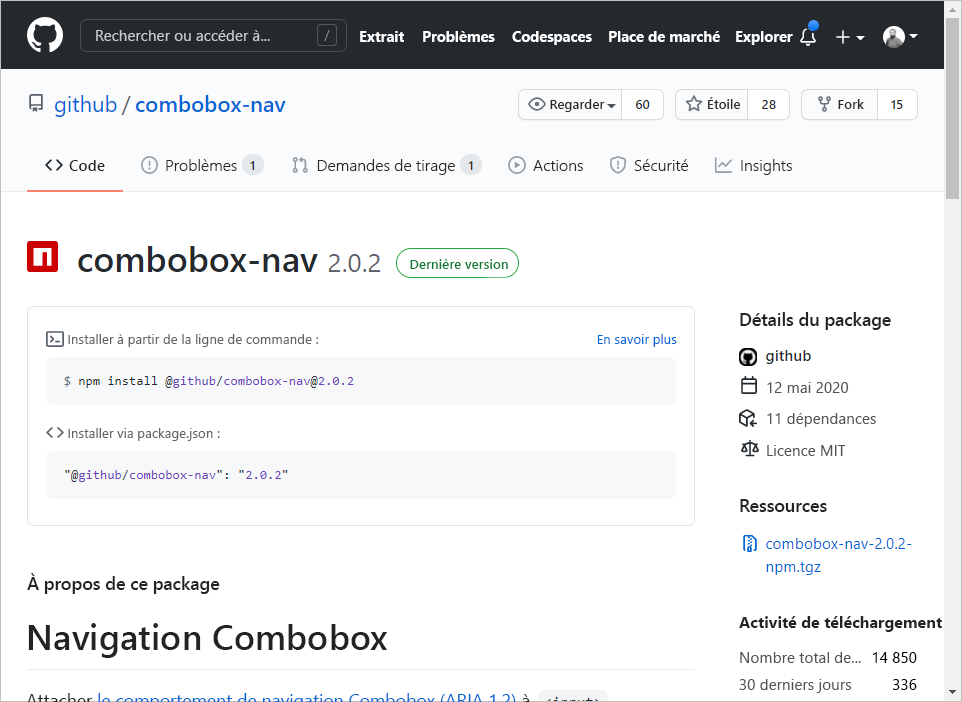The image size is (962, 702).
Task: Click the GitHub Octocat logo
Action: (x=44, y=36)
